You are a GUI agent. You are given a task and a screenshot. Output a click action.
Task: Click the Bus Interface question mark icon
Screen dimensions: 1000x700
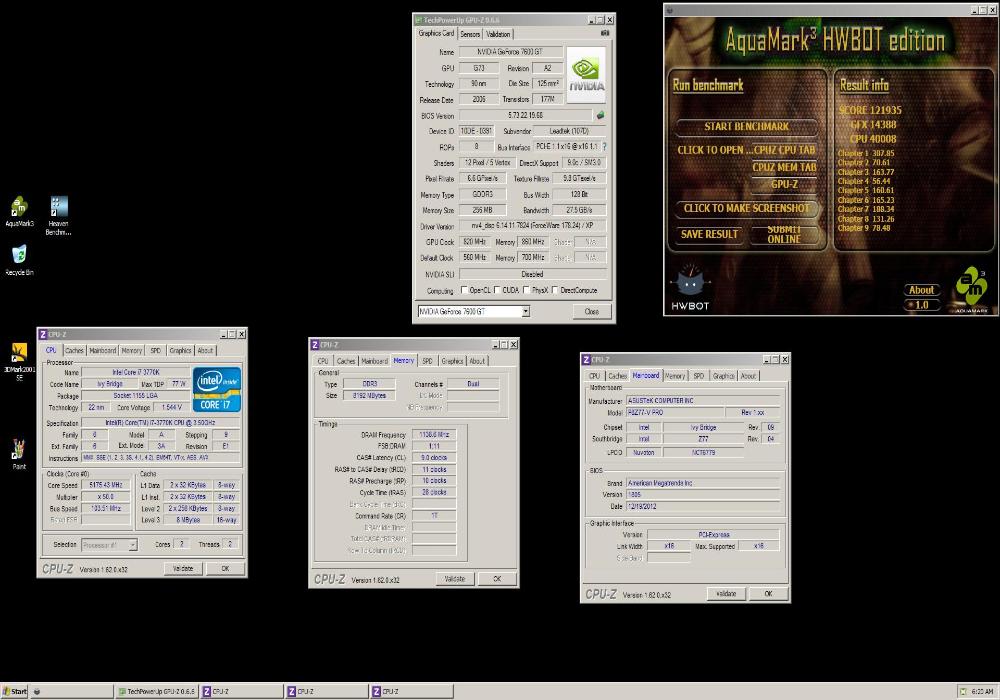pos(605,147)
